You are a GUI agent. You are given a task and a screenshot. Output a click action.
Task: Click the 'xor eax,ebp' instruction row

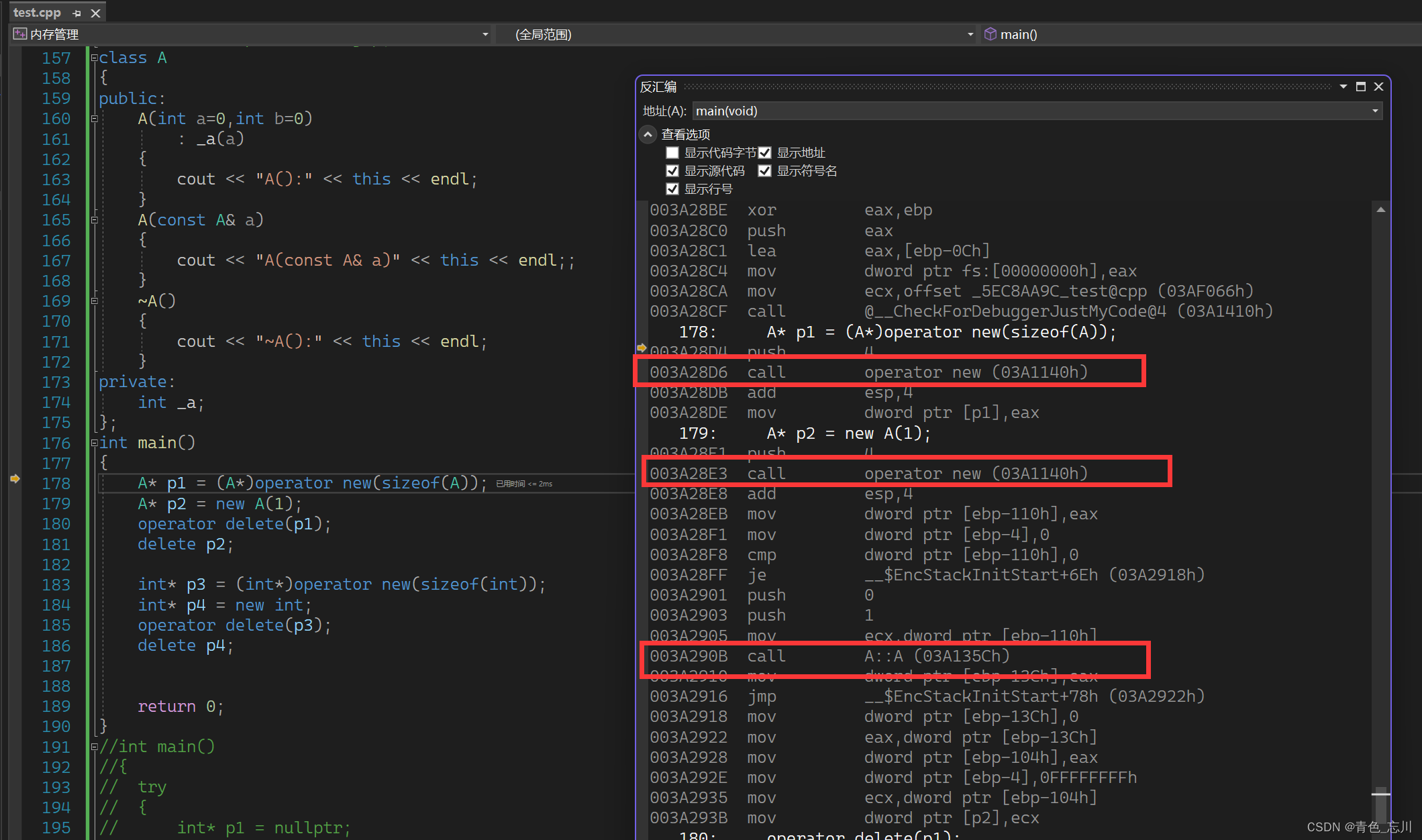click(791, 210)
